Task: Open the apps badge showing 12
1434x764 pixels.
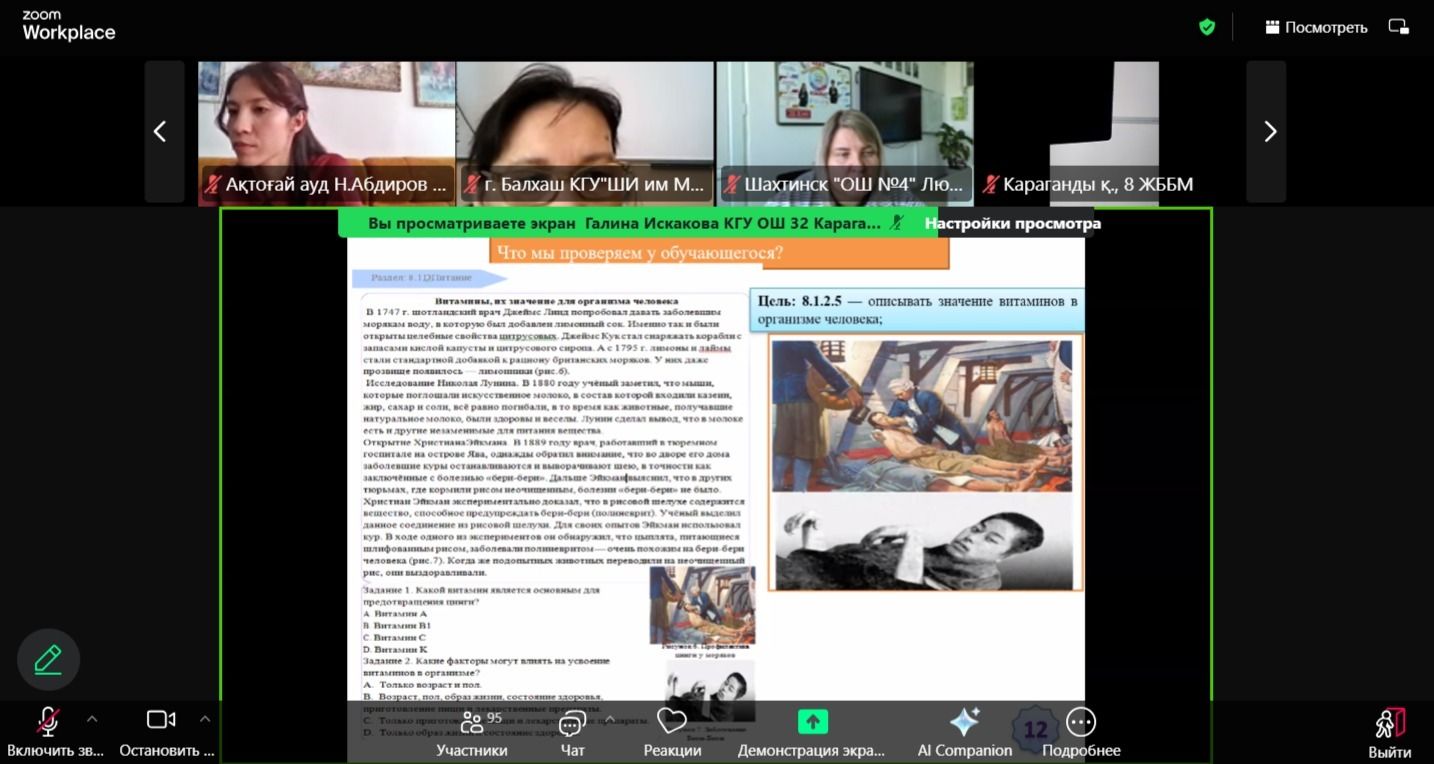Action: (x=1034, y=729)
